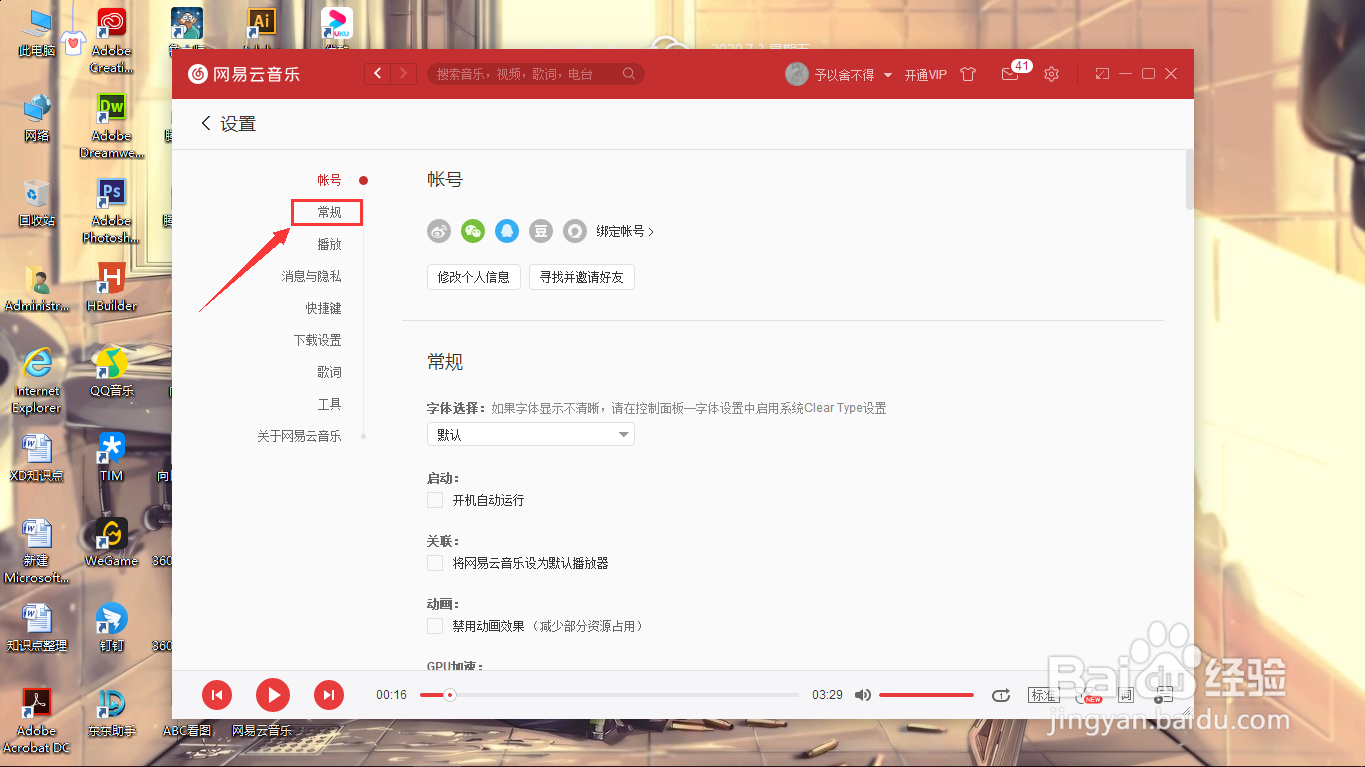Bind Douban account icon
Viewport: 1365px width, 767px height.
(541, 231)
